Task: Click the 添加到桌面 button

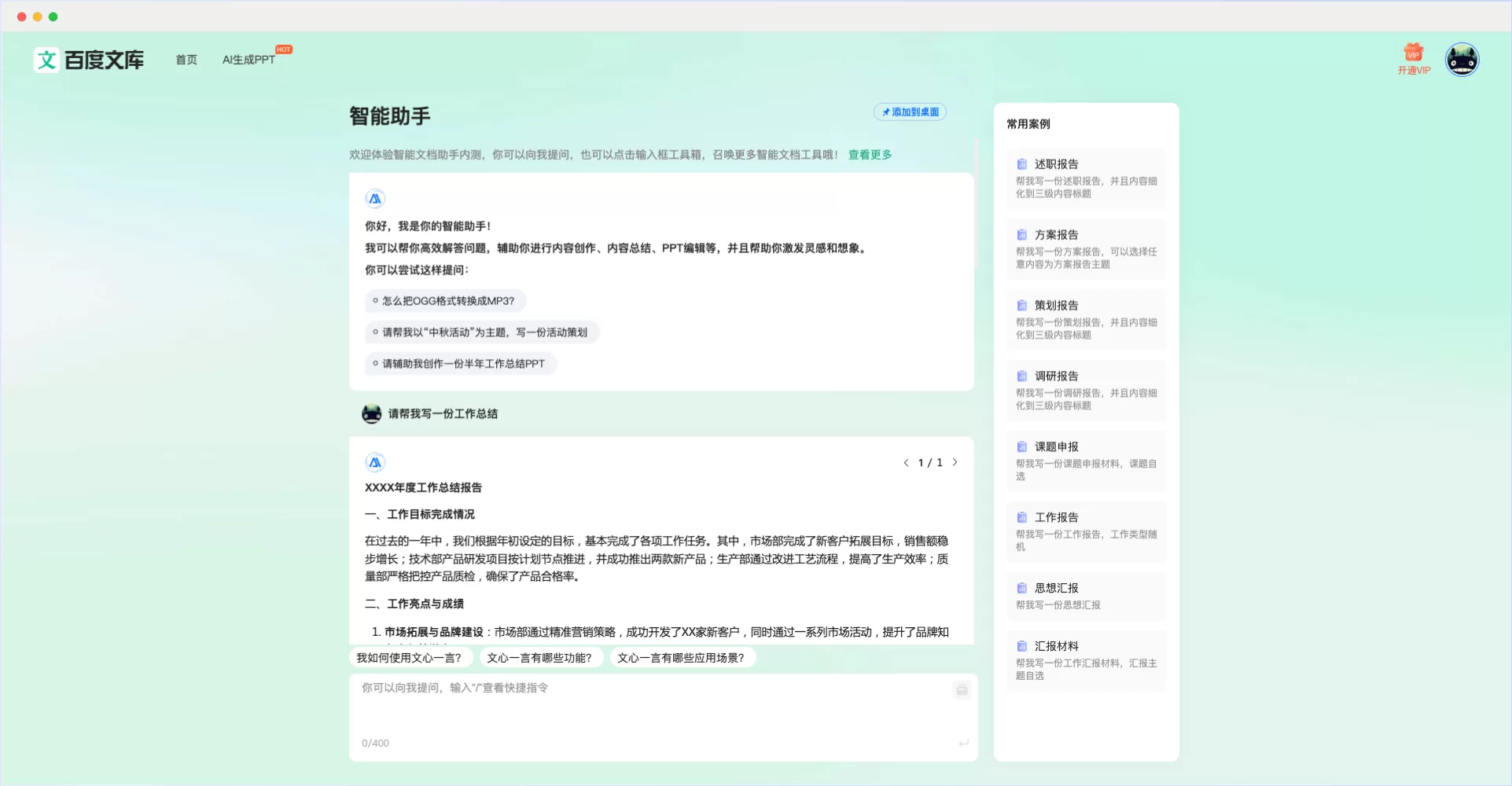Action: pos(910,112)
